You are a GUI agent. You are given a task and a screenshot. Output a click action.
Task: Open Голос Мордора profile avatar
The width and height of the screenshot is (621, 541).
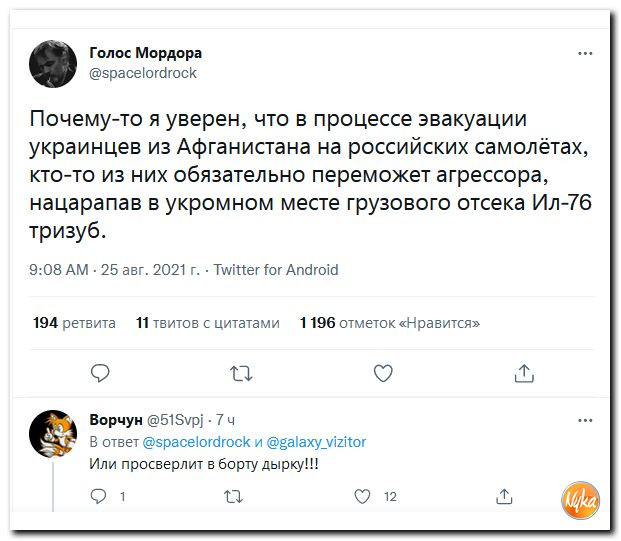55,63
